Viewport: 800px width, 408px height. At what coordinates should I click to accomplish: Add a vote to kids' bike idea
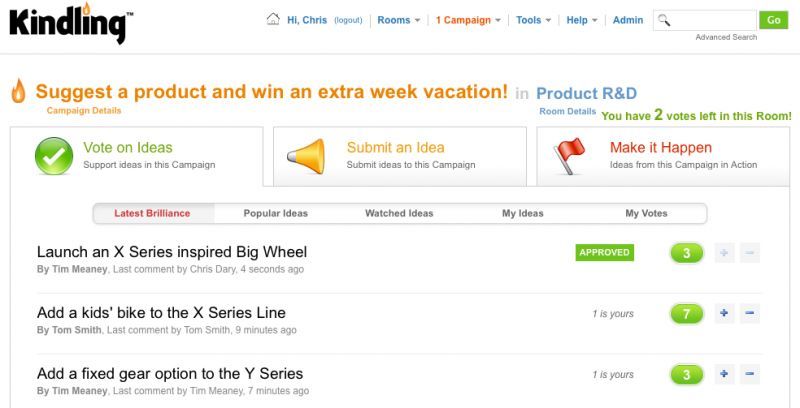[x=724, y=313]
